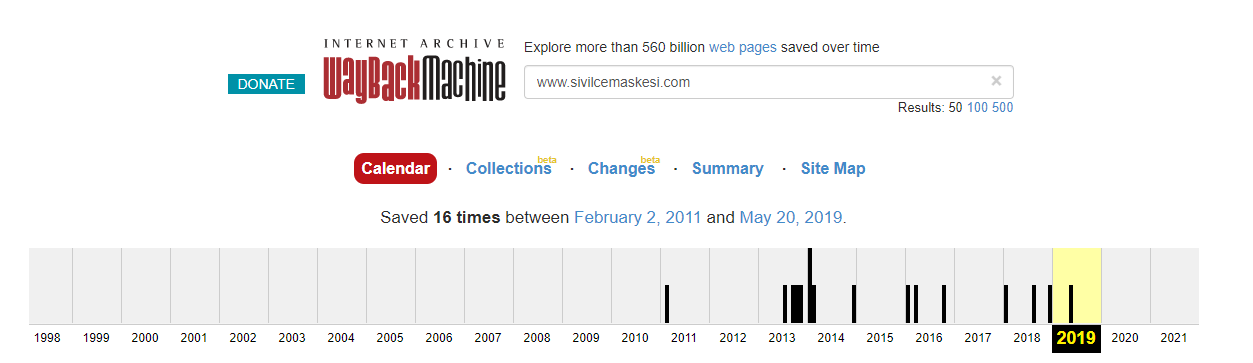Open the Changes tab

tap(621, 169)
